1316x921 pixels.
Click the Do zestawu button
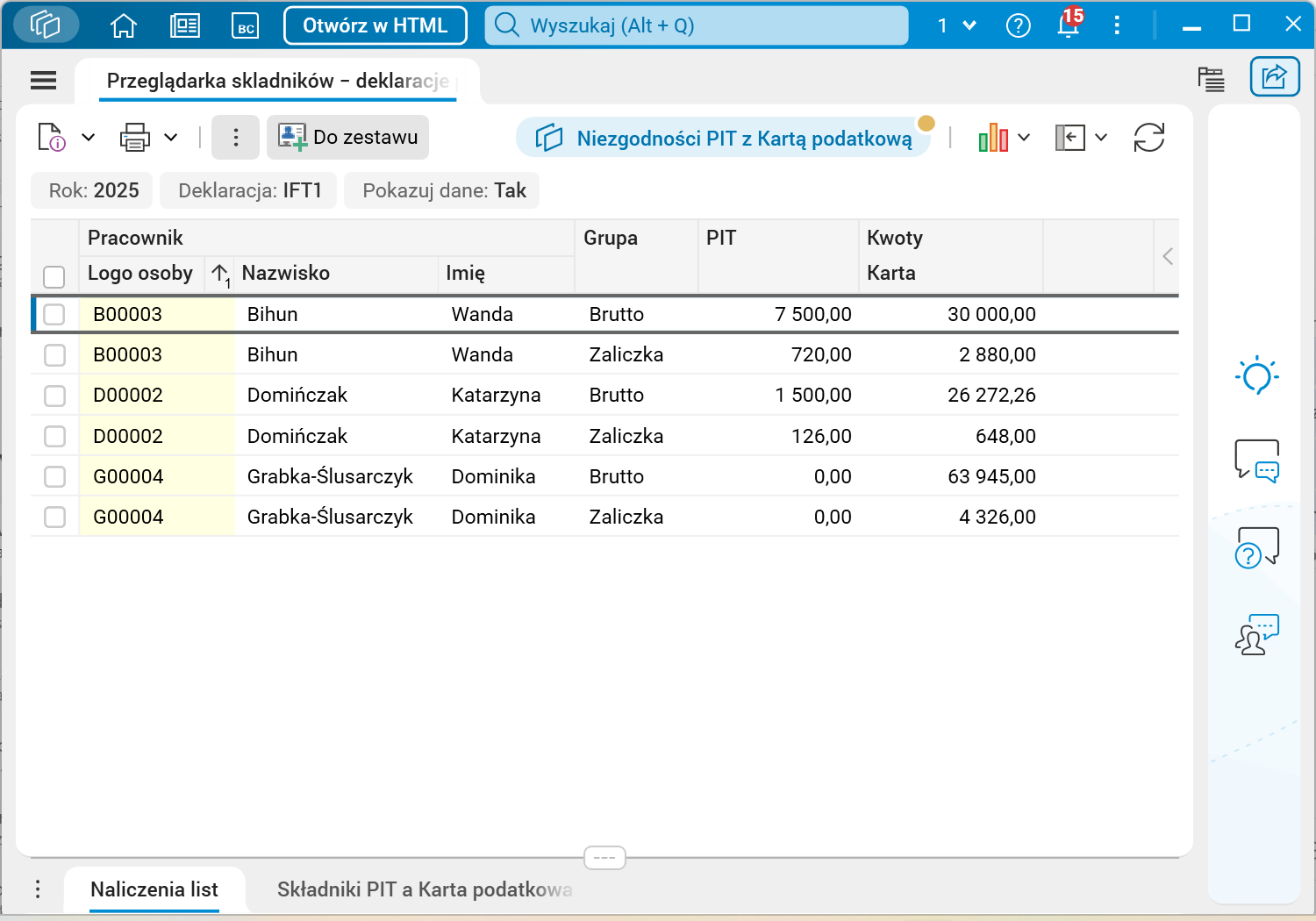click(348, 138)
